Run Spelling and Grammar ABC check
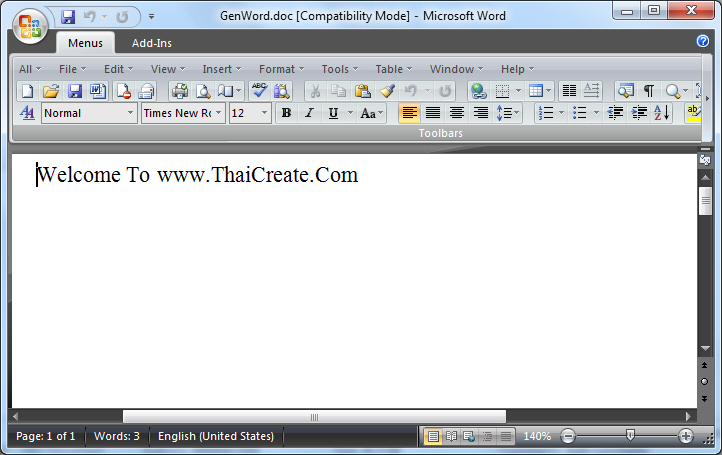Image resolution: width=722 pixels, height=455 pixels. coord(259,91)
